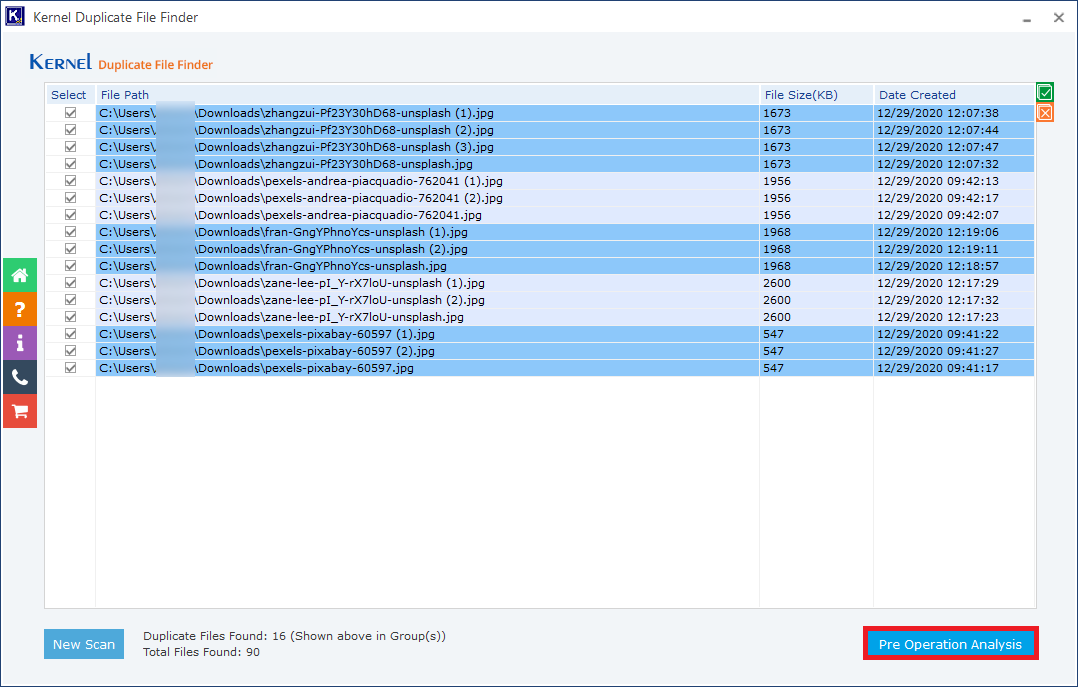Click the Kernel app icon in title bar
Viewport: 1078px width, 687px height.
[14, 17]
